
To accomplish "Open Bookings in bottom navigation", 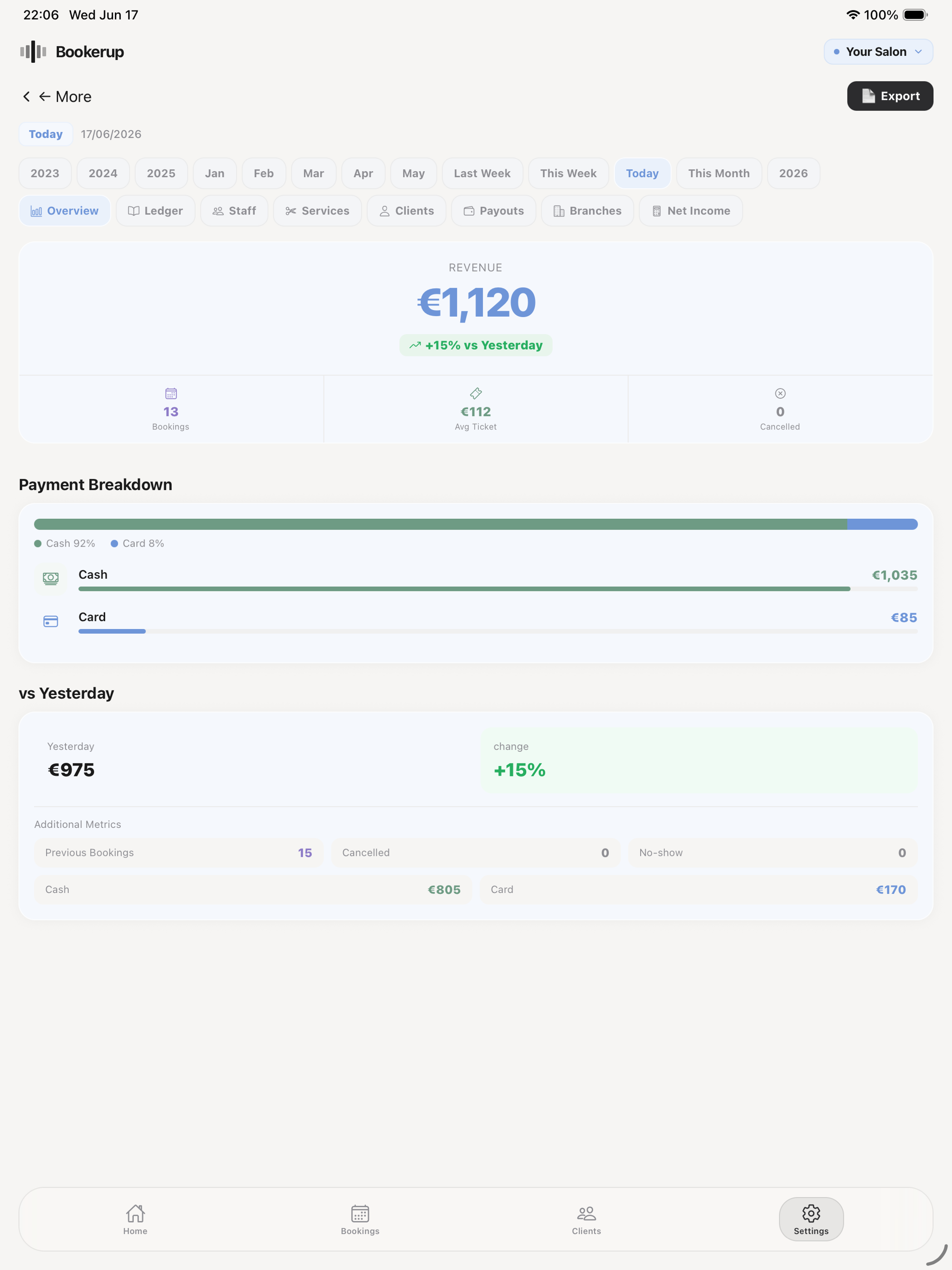I will coord(360,1219).
